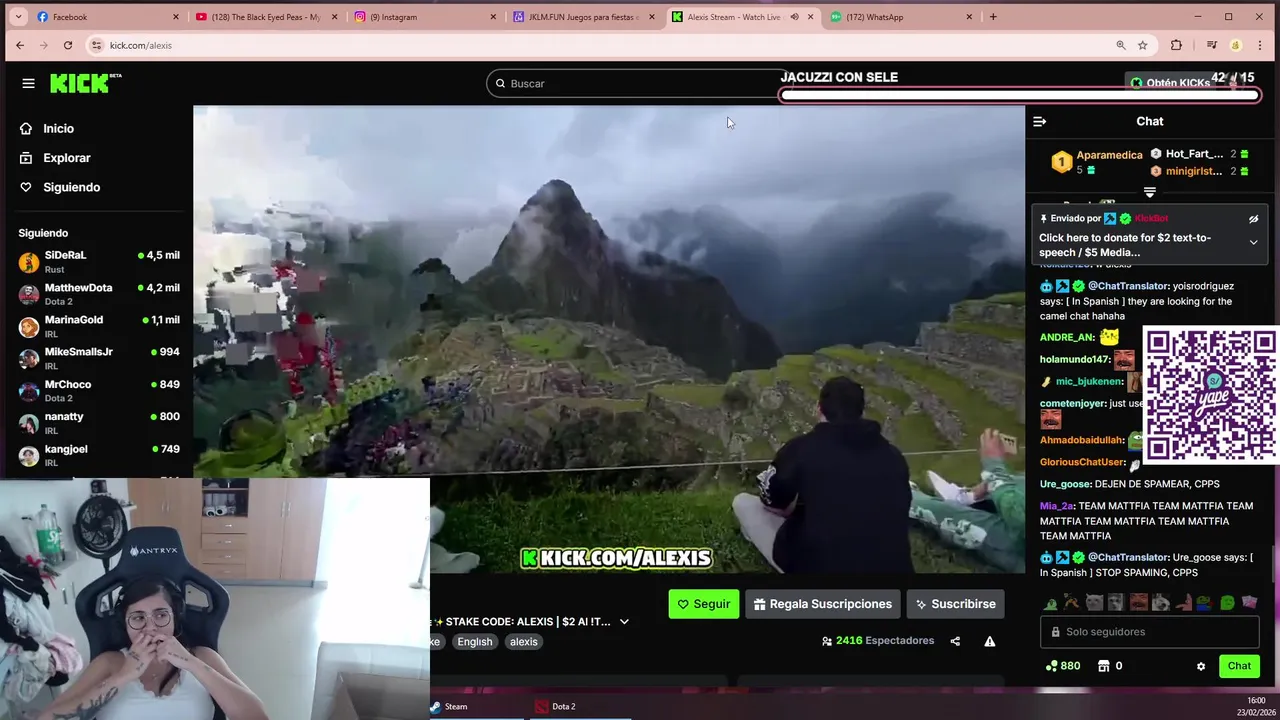The height and width of the screenshot is (720, 1280).
Task: Click the green Chat send button
Action: point(1239,666)
